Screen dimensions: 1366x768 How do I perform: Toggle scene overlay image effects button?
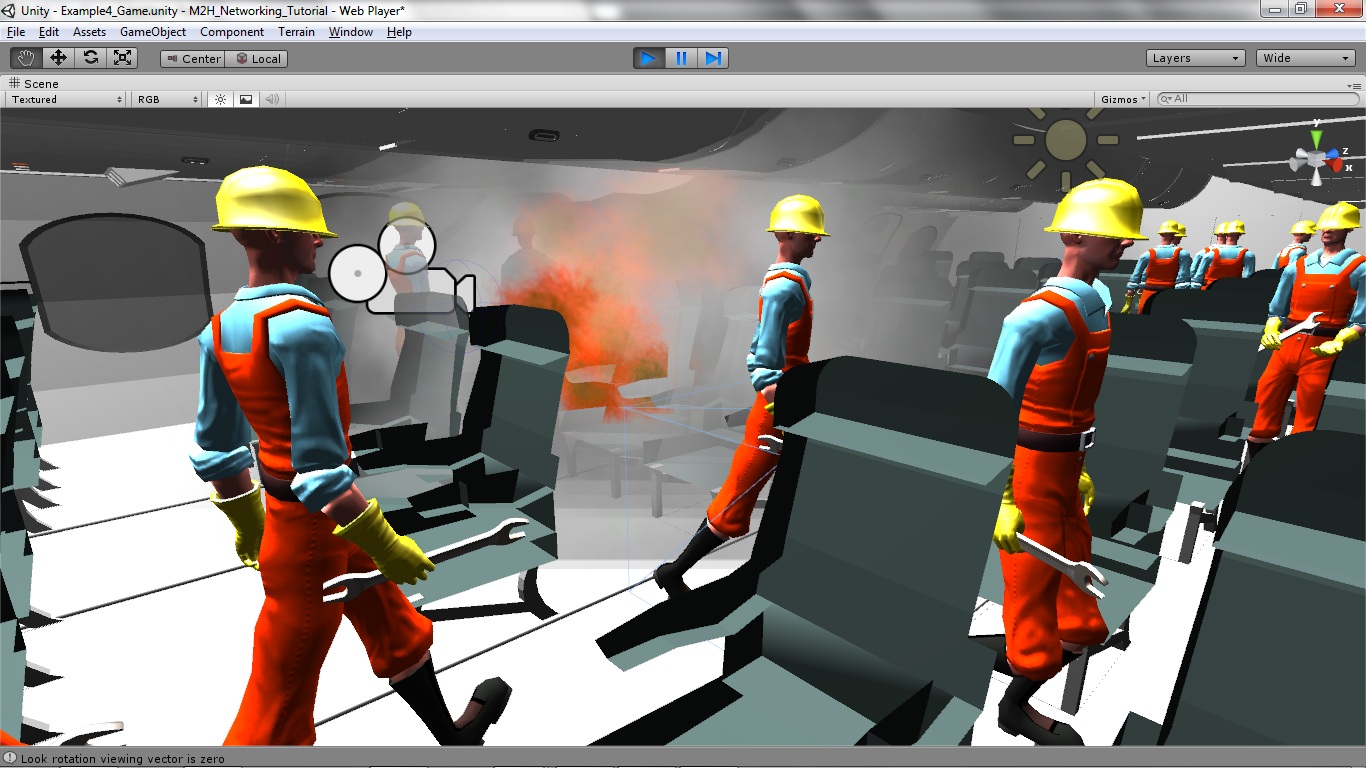point(246,99)
